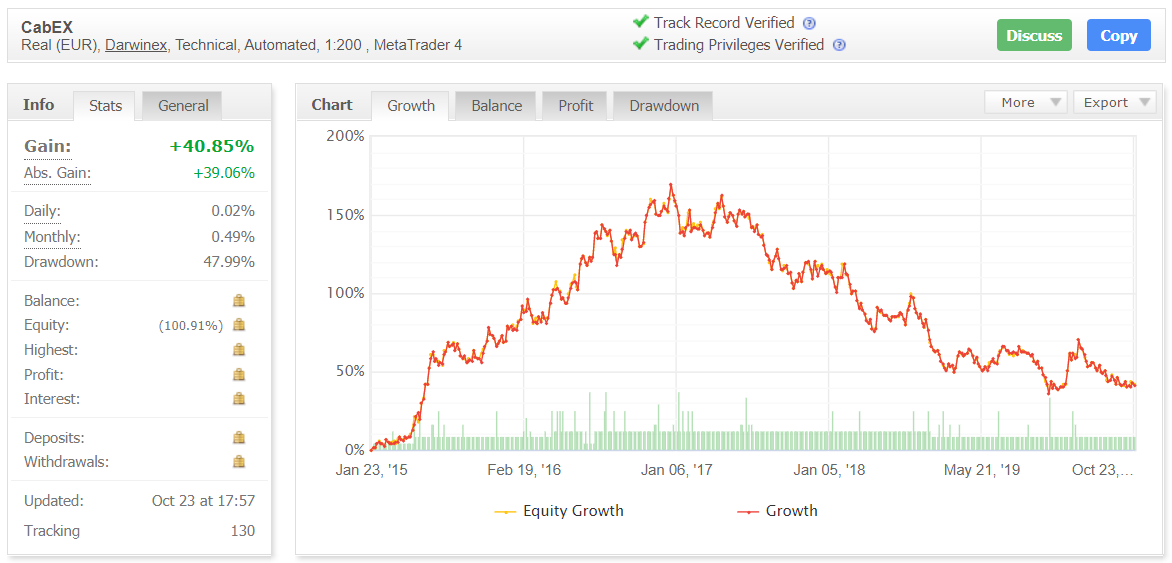Image resolution: width=1172 pixels, height=563 pixels.
Task: Open the More dropdown menu
Action: tap(1025, 102)
